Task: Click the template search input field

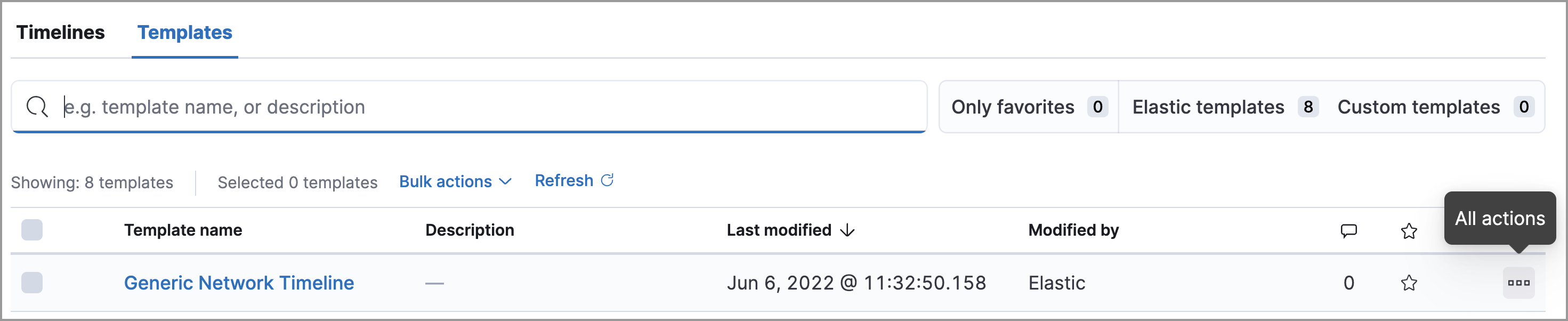Action: pos(426,107)
